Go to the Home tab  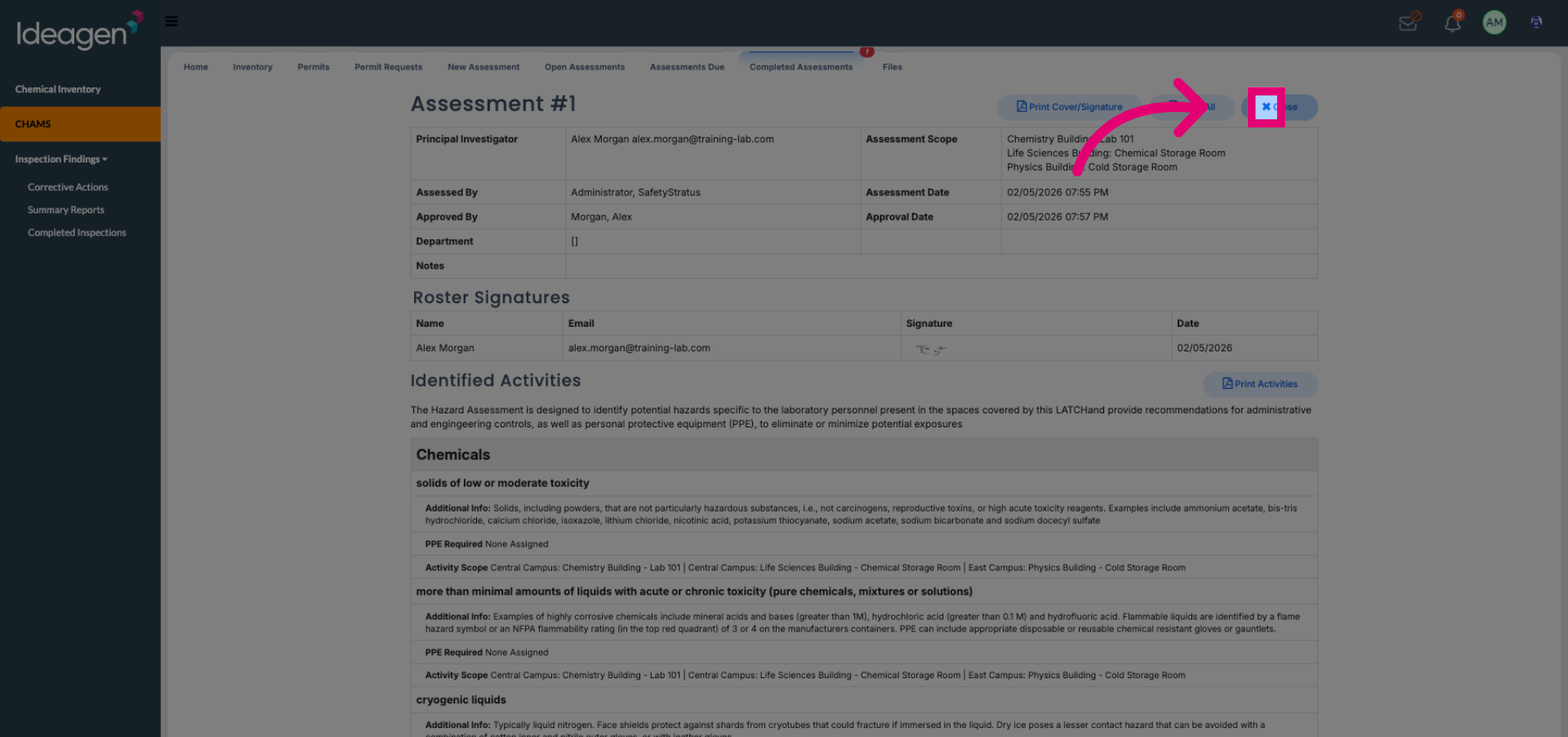(196, 67)
